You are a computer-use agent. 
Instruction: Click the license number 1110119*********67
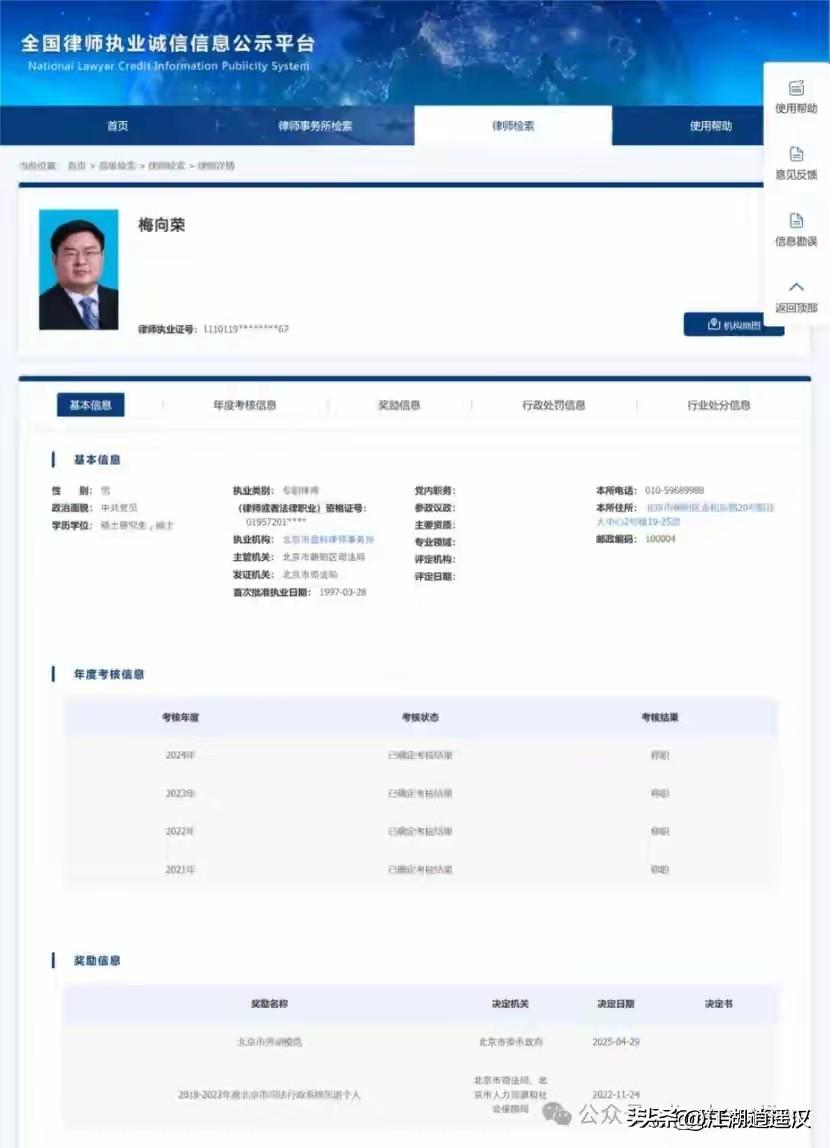(246, 329)
